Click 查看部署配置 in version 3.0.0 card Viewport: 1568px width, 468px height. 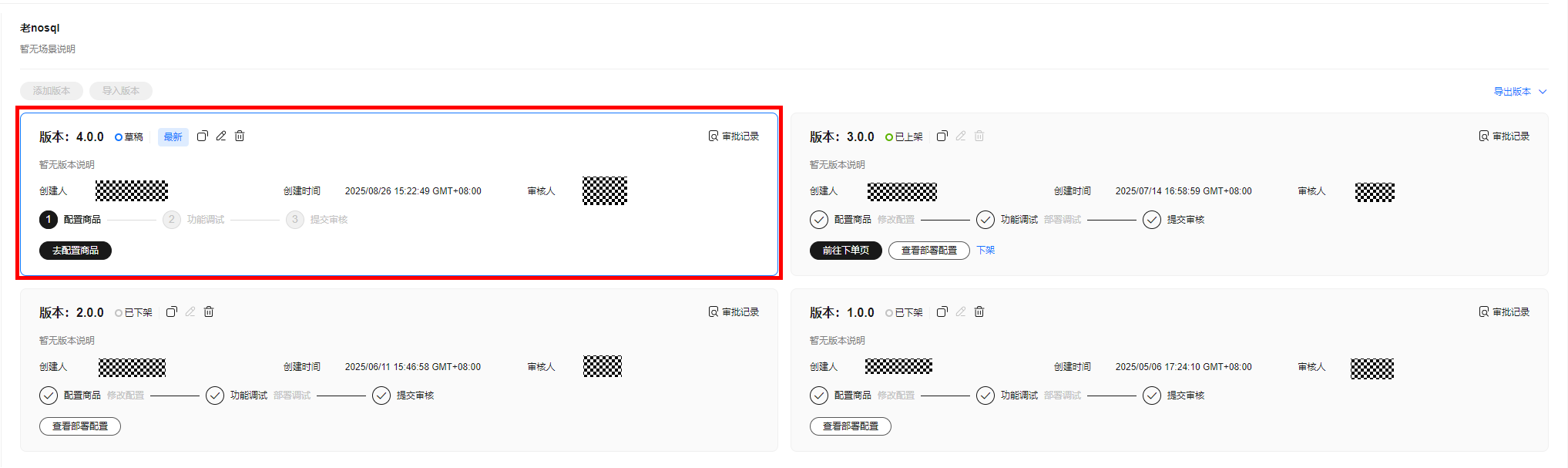coord(929,251)
